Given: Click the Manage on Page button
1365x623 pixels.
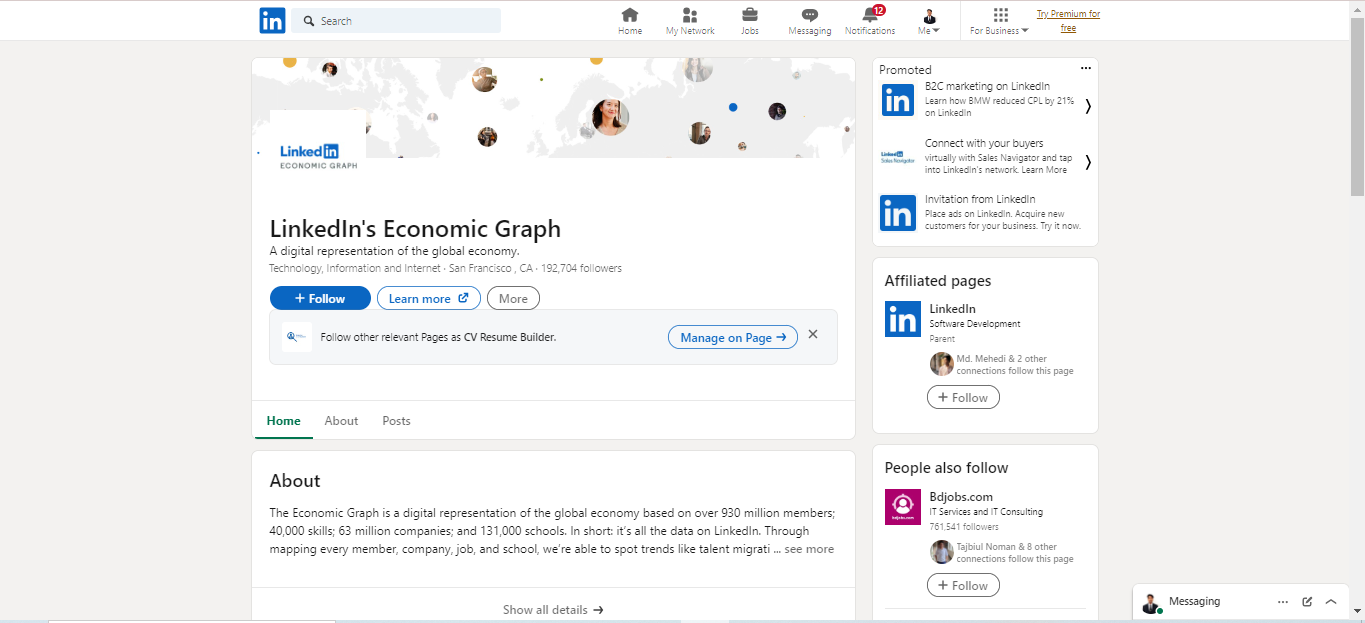Looking at the screenshot, I should tap(733, 337).
